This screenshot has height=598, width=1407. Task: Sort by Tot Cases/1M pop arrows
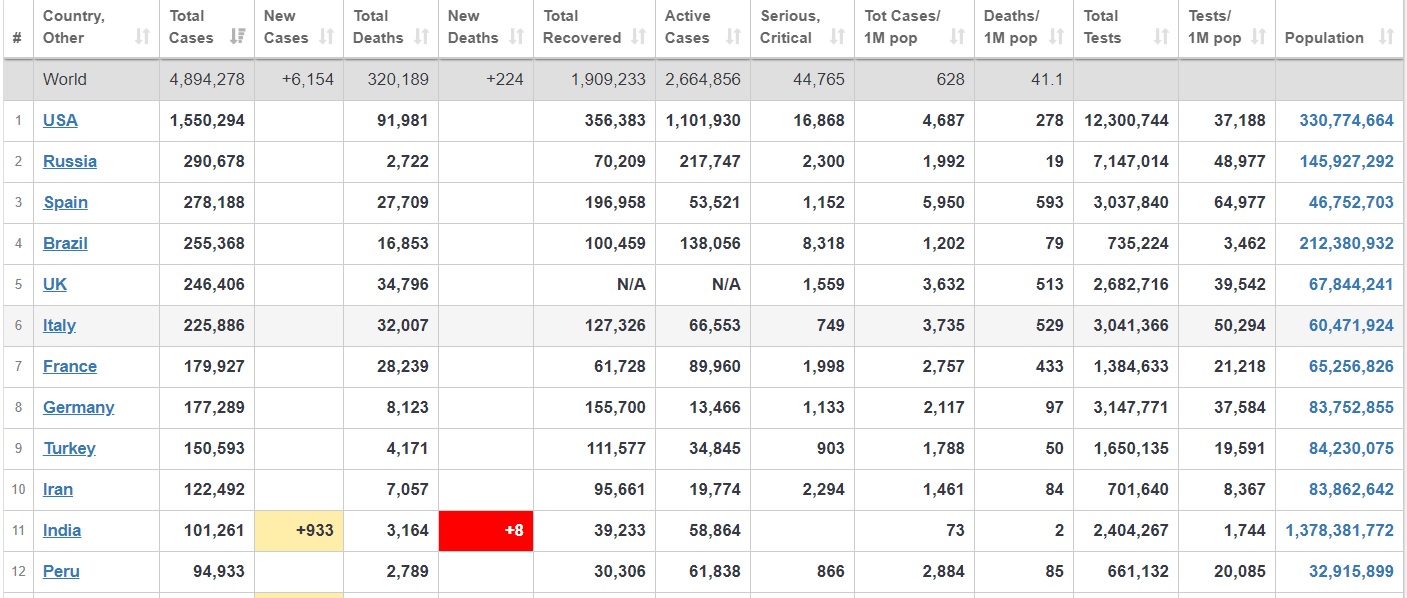(957, 37)
